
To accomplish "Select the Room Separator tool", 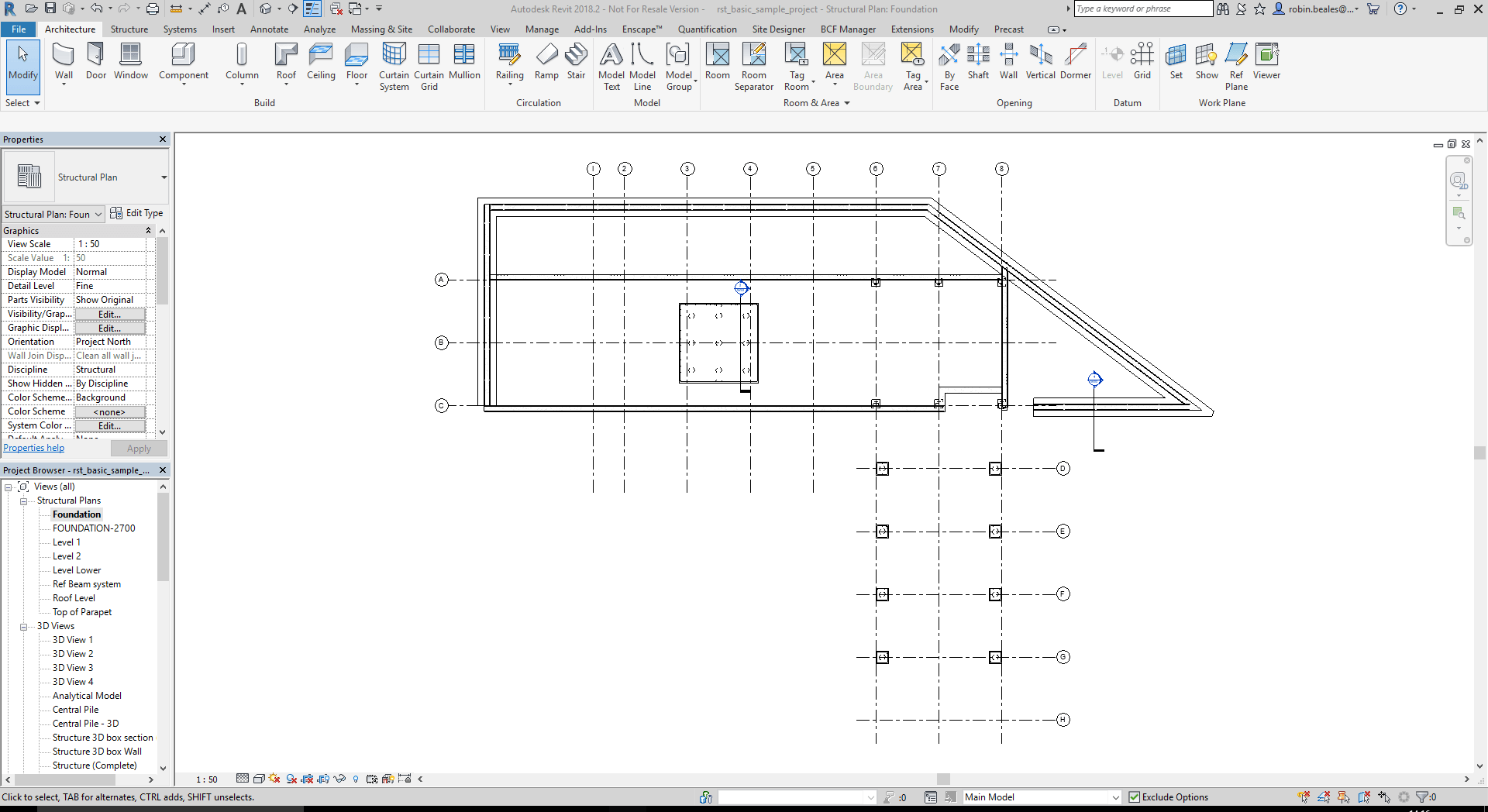I will (x=754, y=67).
